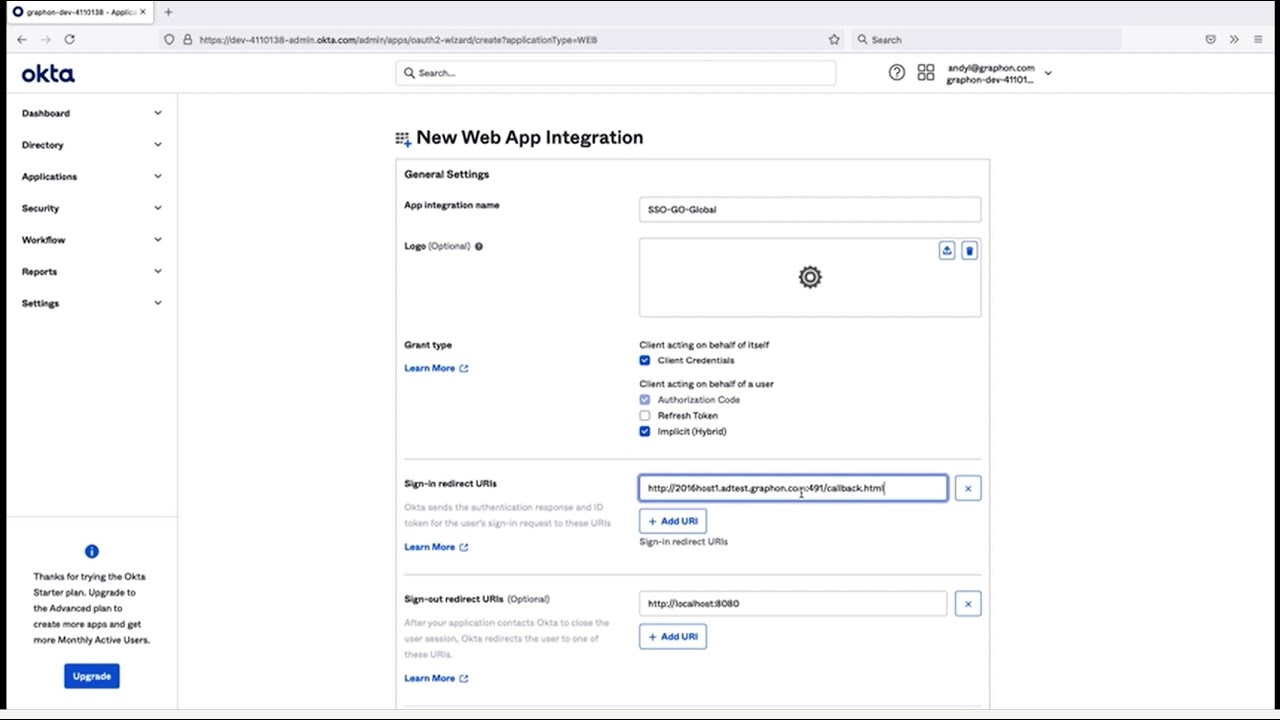Open Learn More under Sign-in redirect URIs
The height and width of the screenshot is (720, 1280).
[x=436, y=547]
